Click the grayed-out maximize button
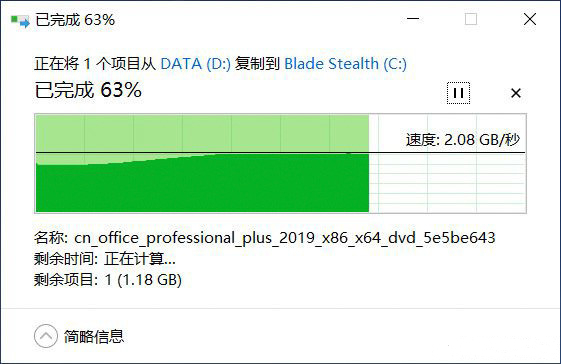This screenshot has height=364, width=561. coord(471,19)
